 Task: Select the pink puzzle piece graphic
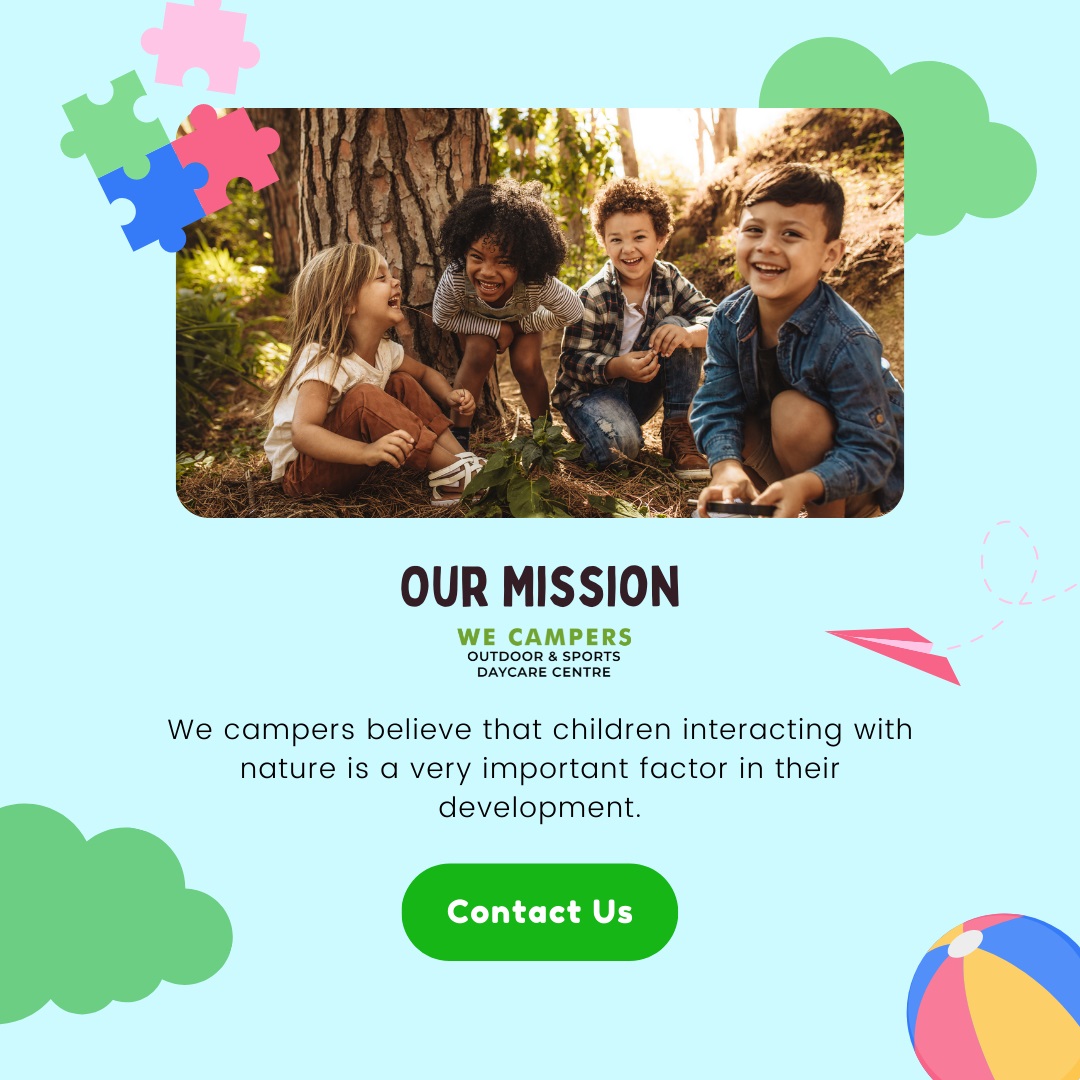click(x=200, y=45)
